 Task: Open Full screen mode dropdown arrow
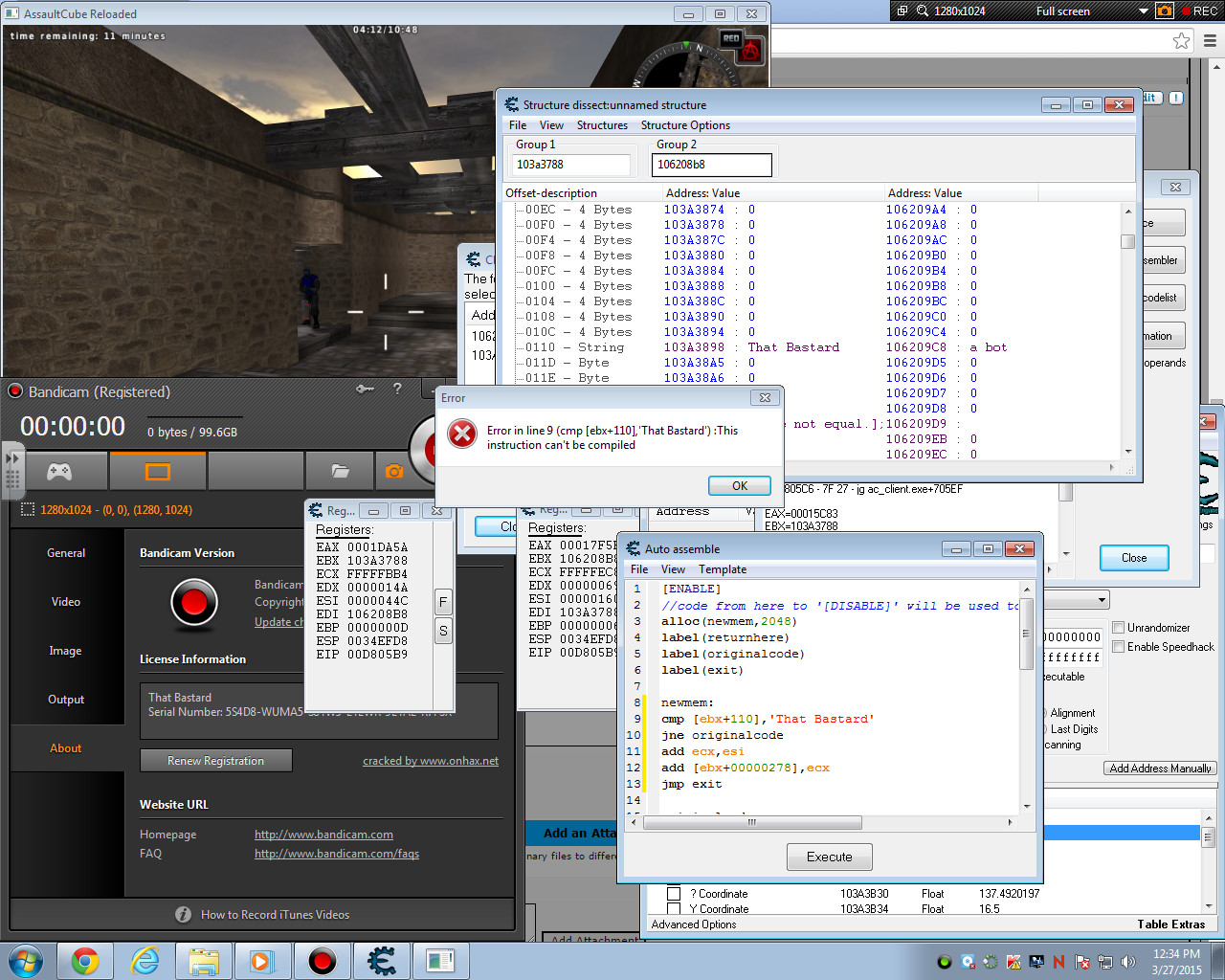(1143, 11)
